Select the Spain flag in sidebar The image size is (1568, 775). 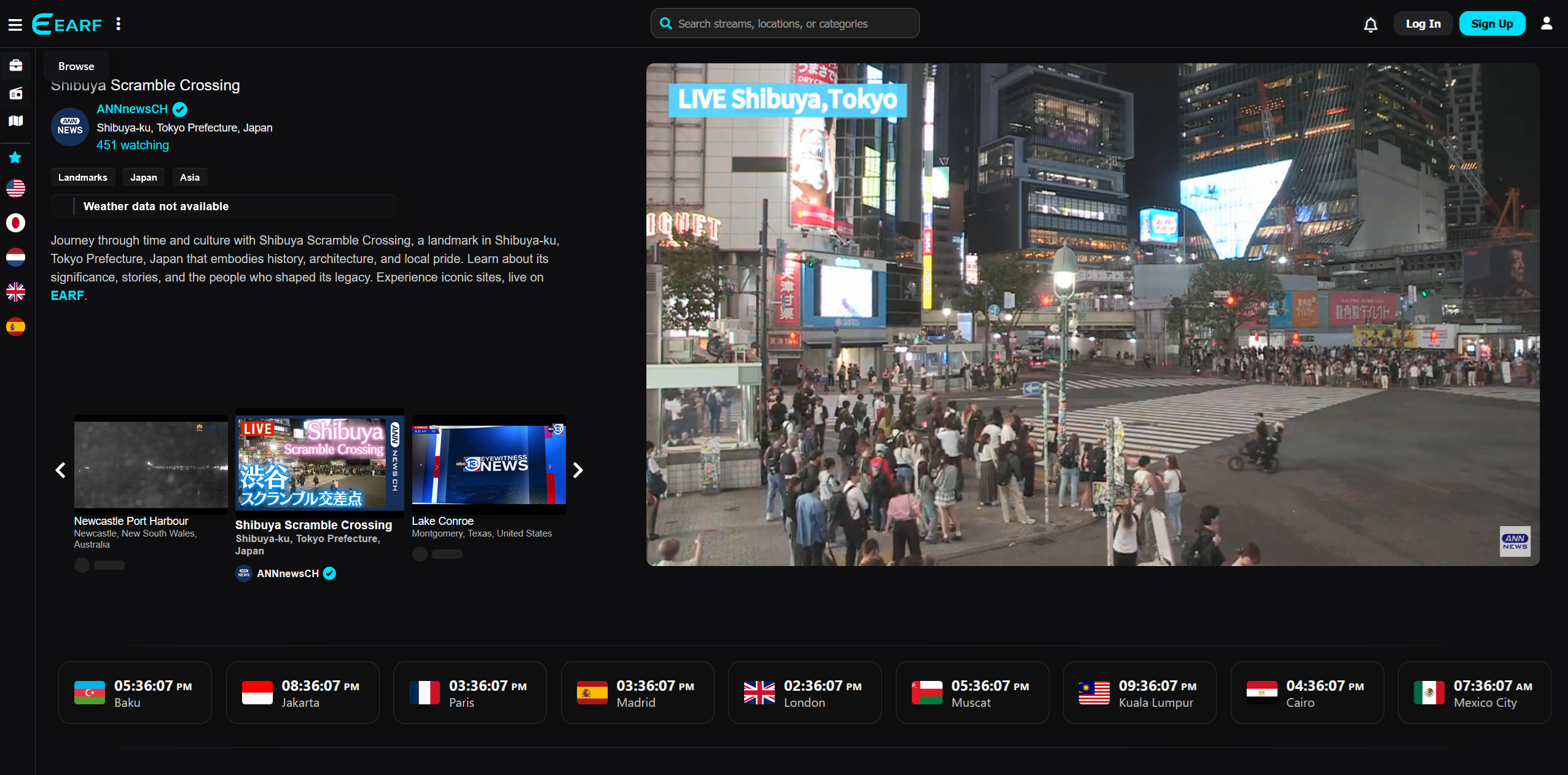16,327
